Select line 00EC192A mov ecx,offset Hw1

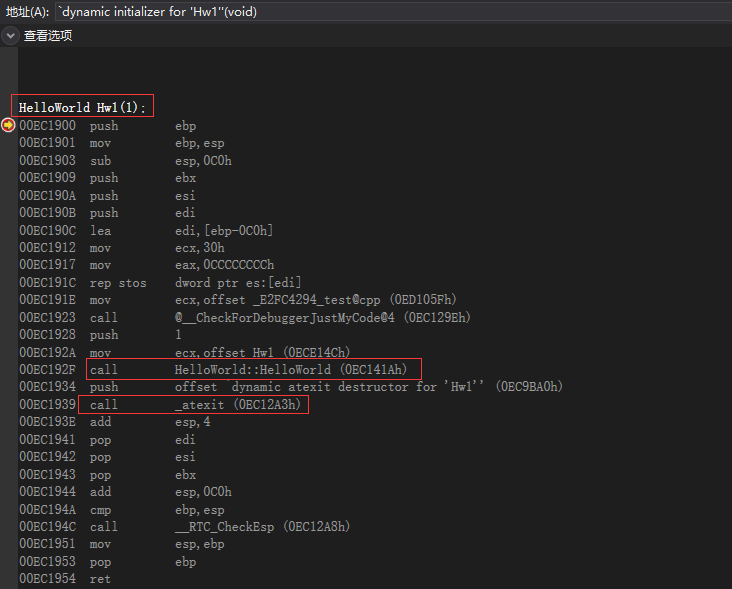[185, 352]
